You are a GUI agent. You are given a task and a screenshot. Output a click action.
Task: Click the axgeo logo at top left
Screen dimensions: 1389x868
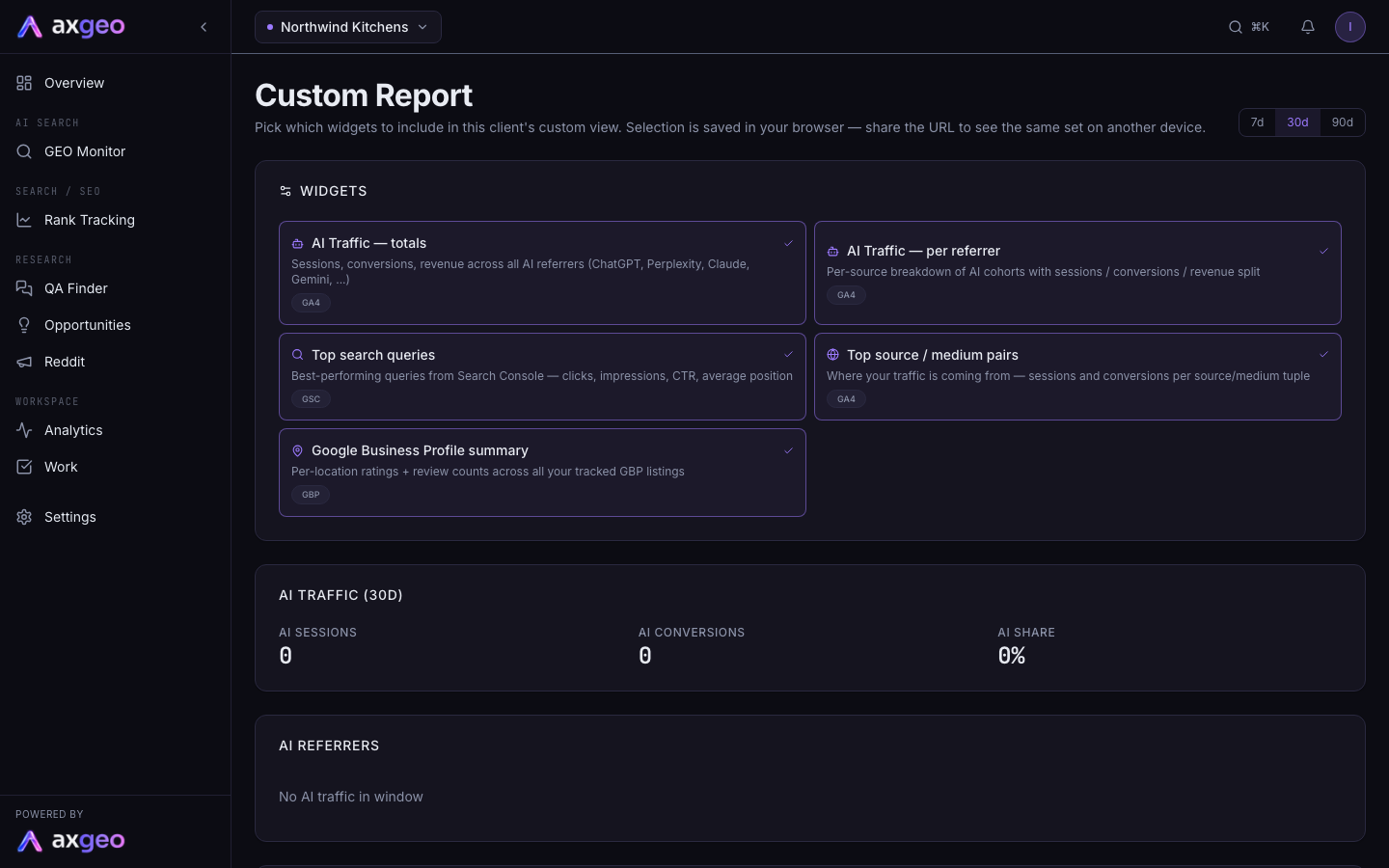pyautogui.click(x=71, y=27)
